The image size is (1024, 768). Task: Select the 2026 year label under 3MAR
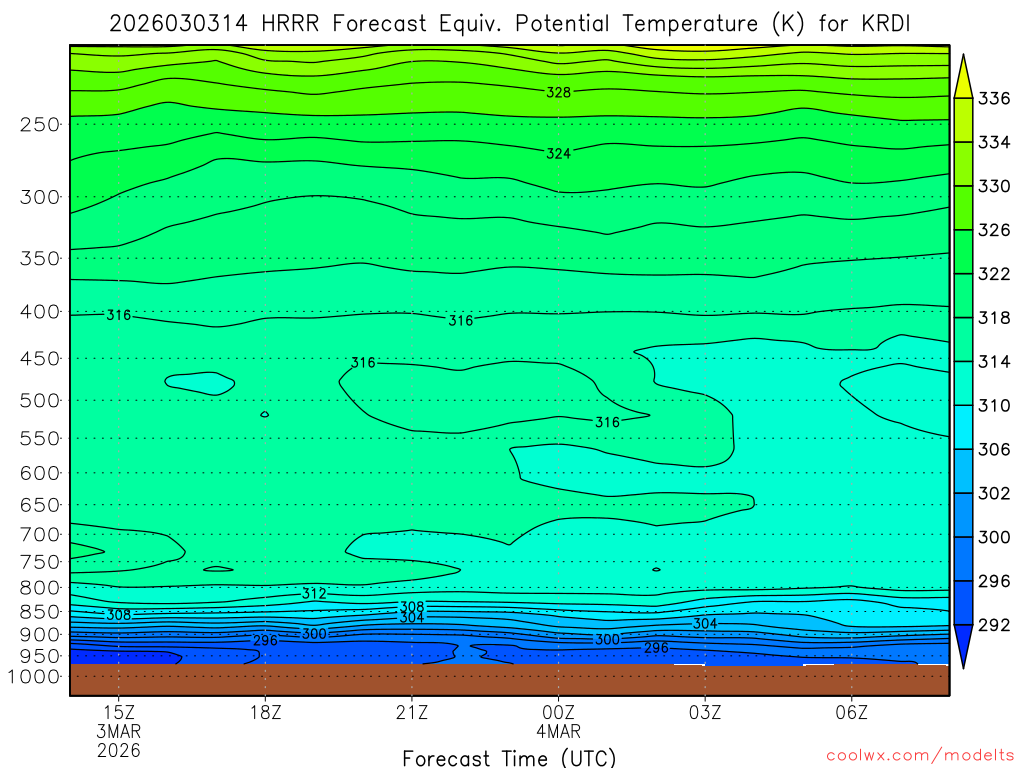[x=119, y=750]
